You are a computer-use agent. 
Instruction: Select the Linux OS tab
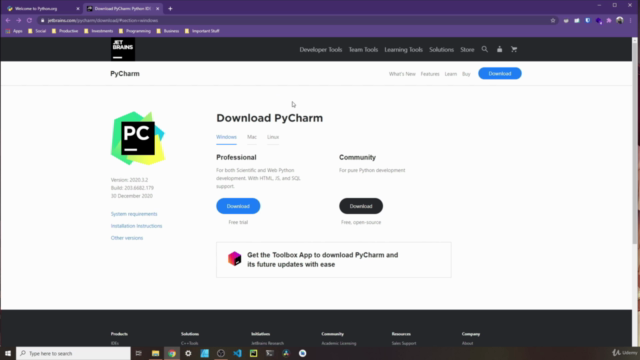(x=273, y=137)
